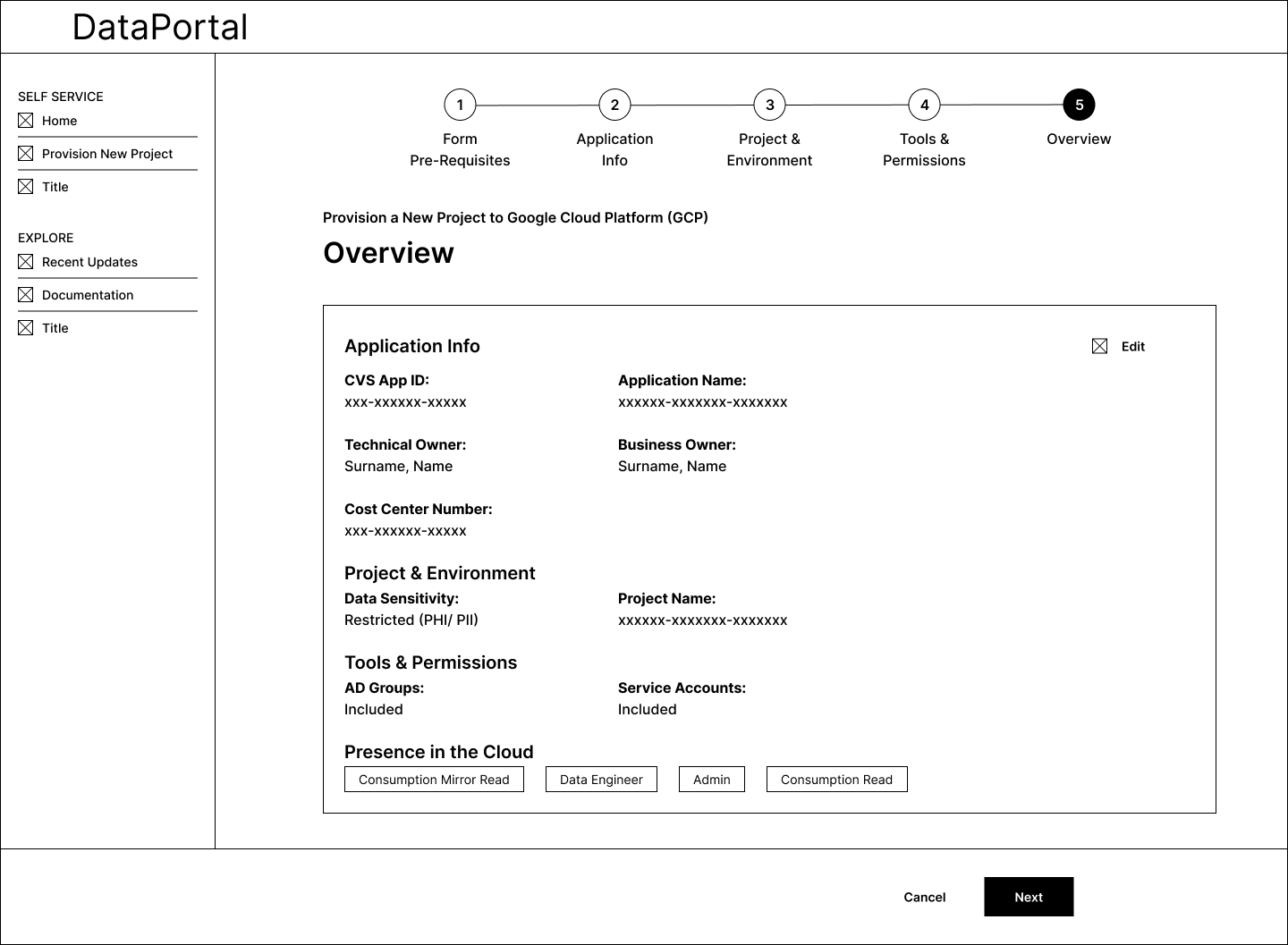Click the filled step 5 Overview circle

[1079, 104]
